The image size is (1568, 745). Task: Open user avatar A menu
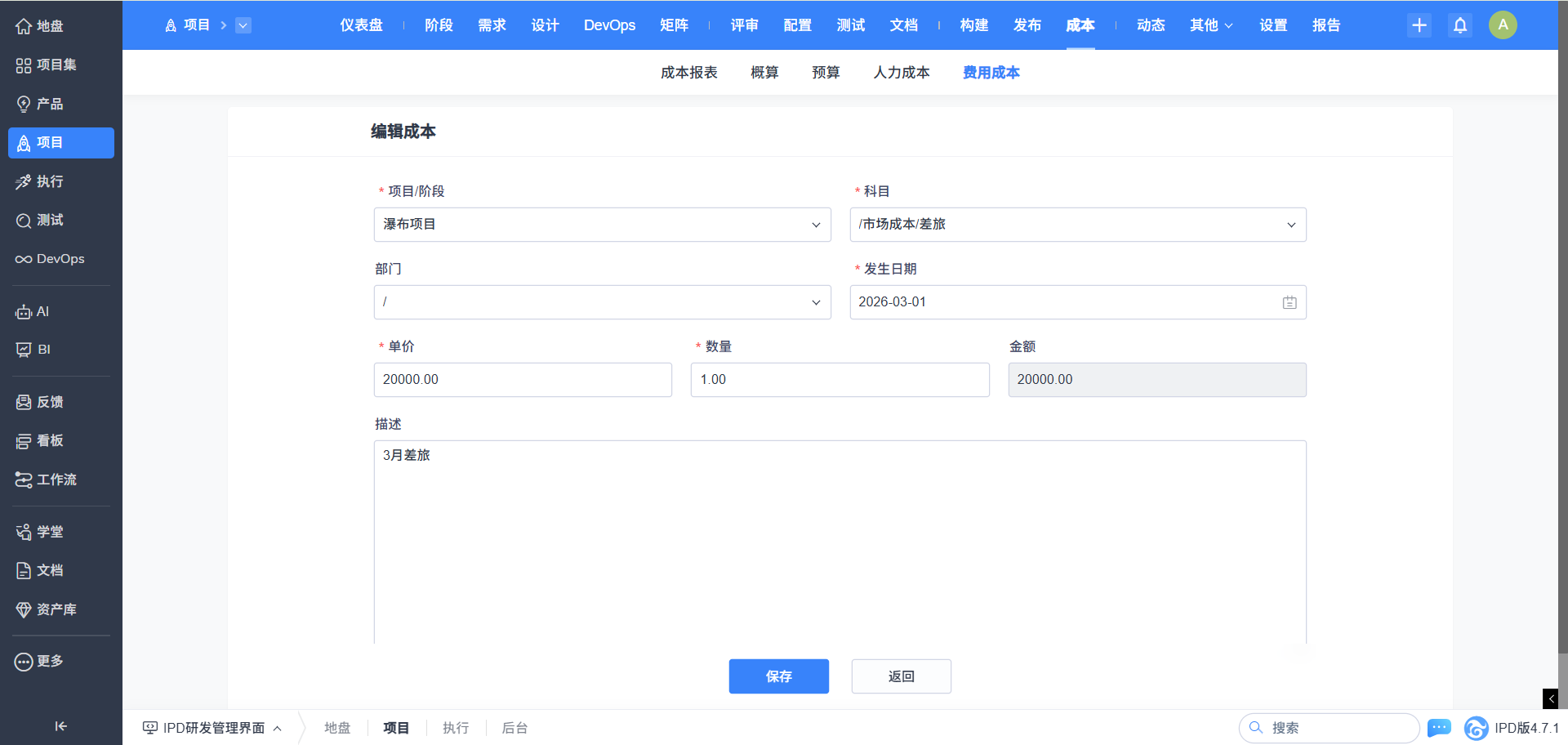(1503, 25)
